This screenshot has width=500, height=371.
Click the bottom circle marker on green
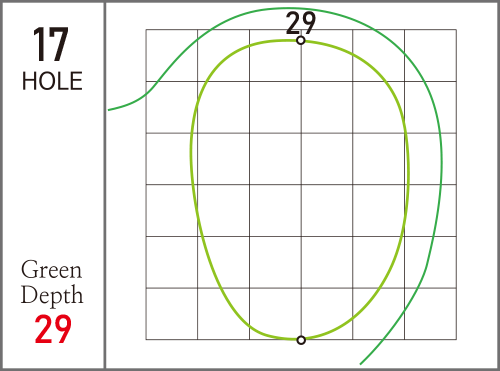(x=301, y=340)
